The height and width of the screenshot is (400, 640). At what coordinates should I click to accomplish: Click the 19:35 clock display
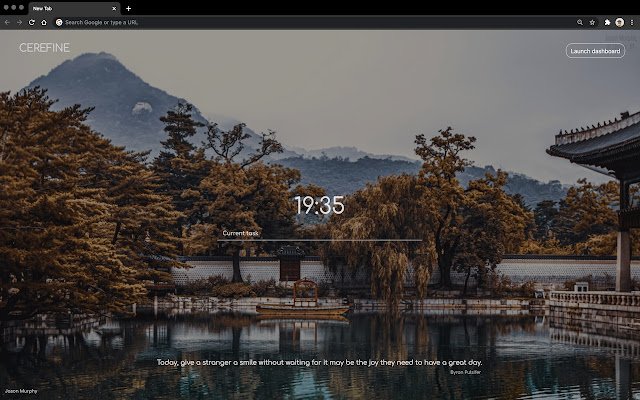click(319, 205)
